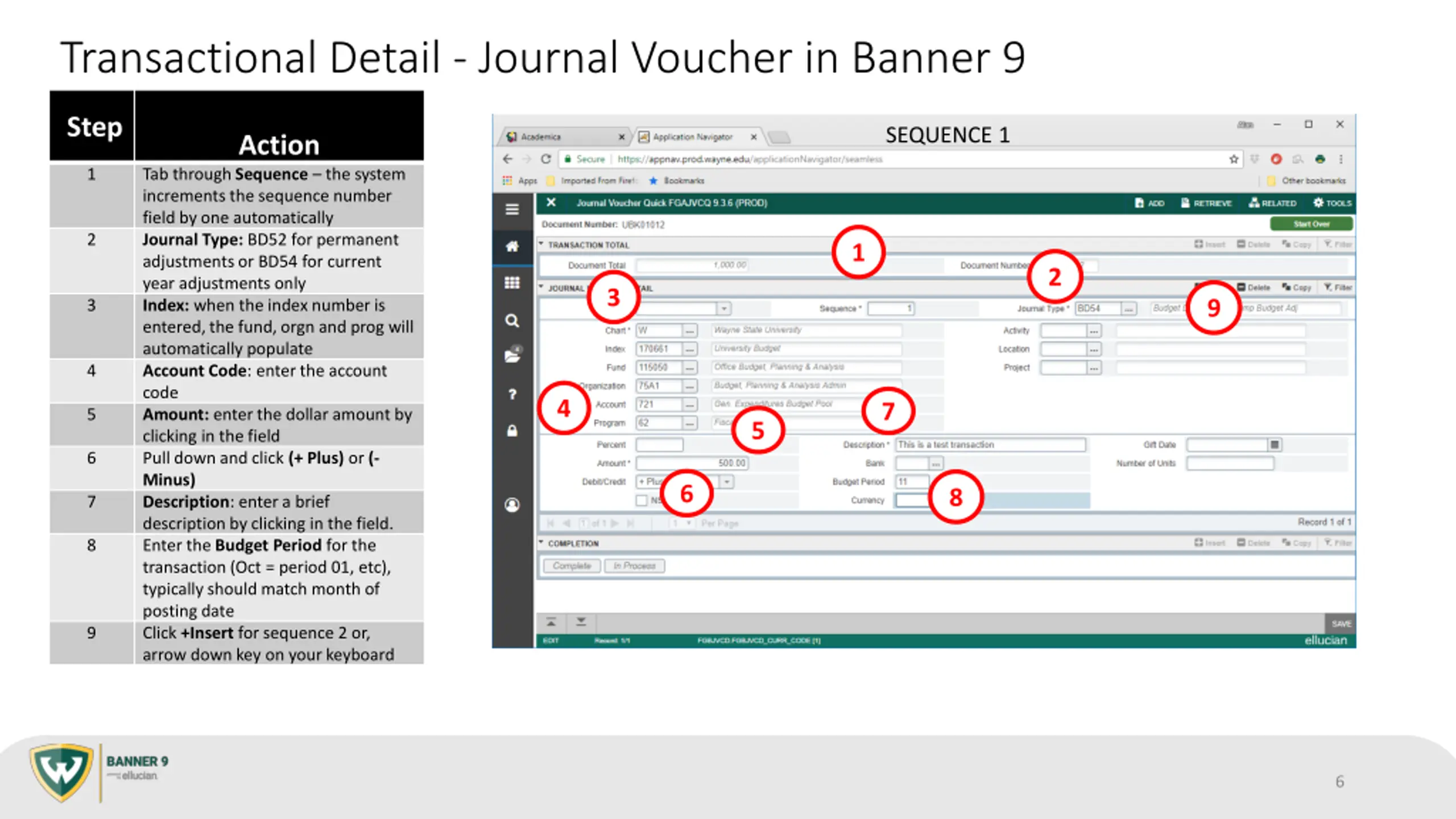Open lookup button beside Index 170661
Image resolution: width=1456 pixels, height=819 pixels.
(x=690, y=349)
